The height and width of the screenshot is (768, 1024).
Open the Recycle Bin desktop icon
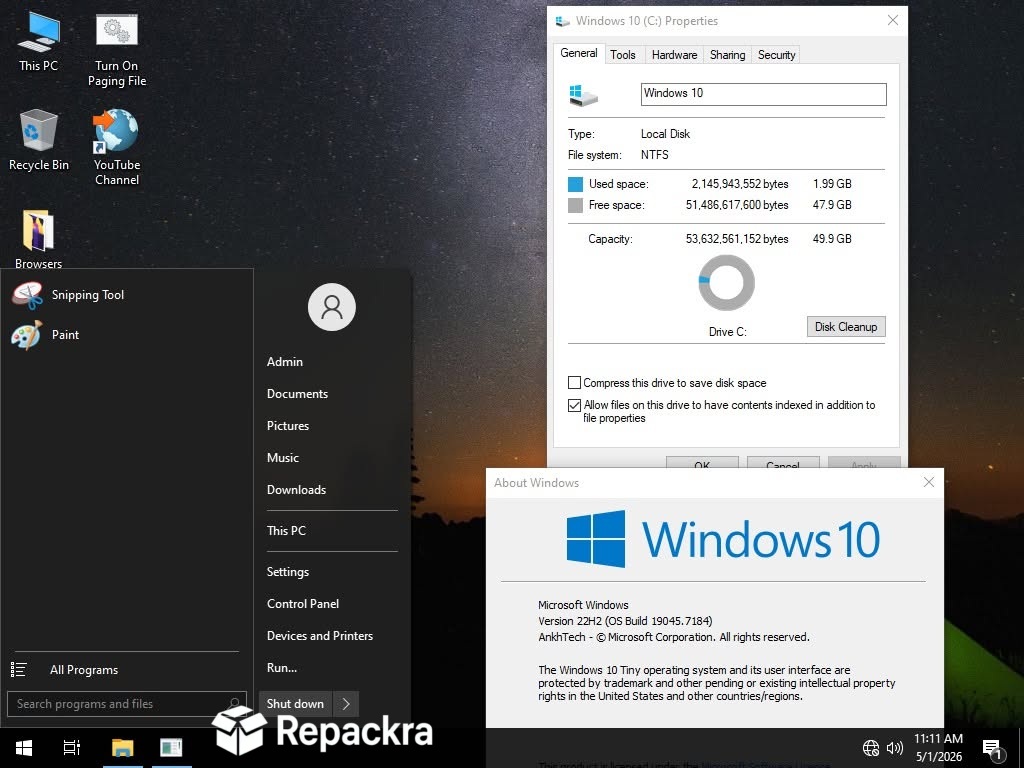coord(39,139)
